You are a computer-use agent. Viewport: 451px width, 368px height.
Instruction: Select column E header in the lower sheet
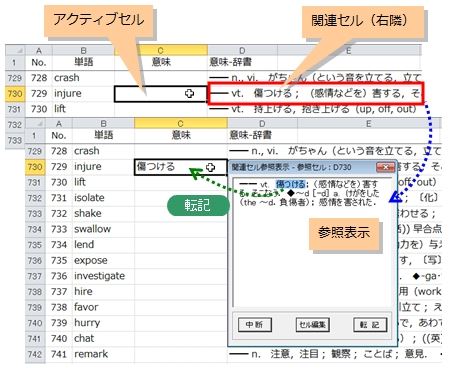pos(369,124)
